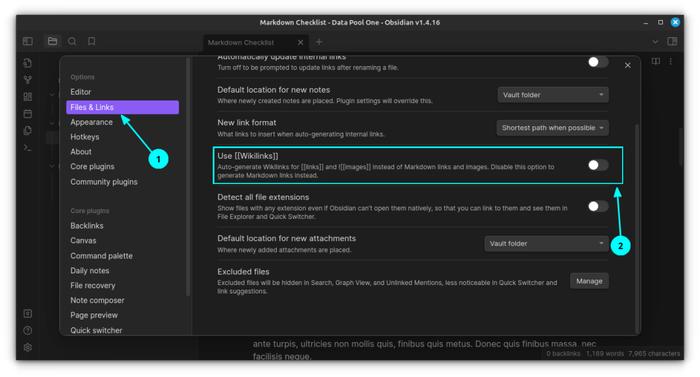Open note's more options dots

671,61
